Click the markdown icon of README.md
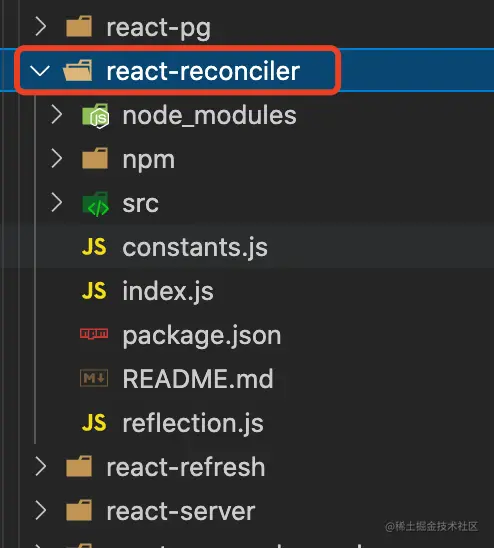This screenshot has width=494, height=548. point(94,378)
